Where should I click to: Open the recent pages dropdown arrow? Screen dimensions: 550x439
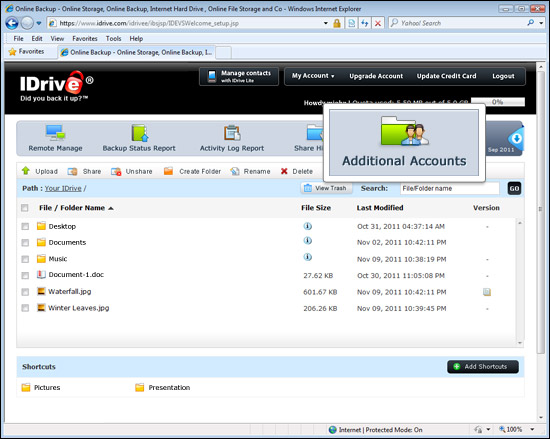tap(39, 23)
